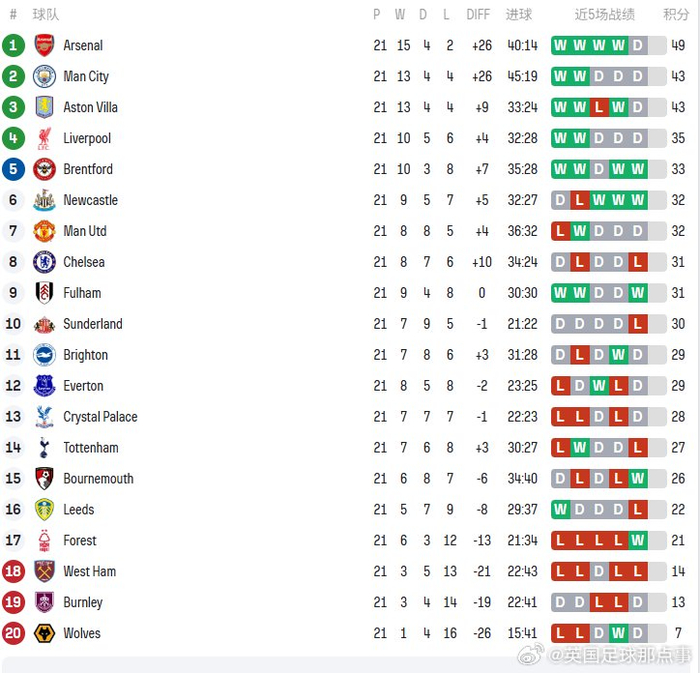Click Forest's green W form result
The image size is (700, 673).
point(637,540)
